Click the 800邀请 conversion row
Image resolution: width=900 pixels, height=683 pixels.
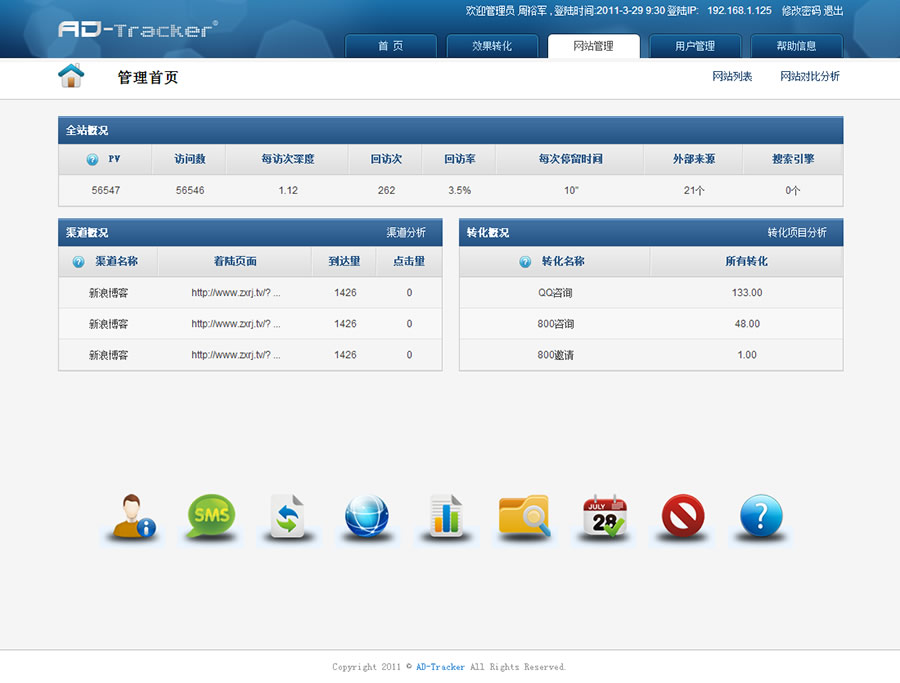tap(651, 355)
